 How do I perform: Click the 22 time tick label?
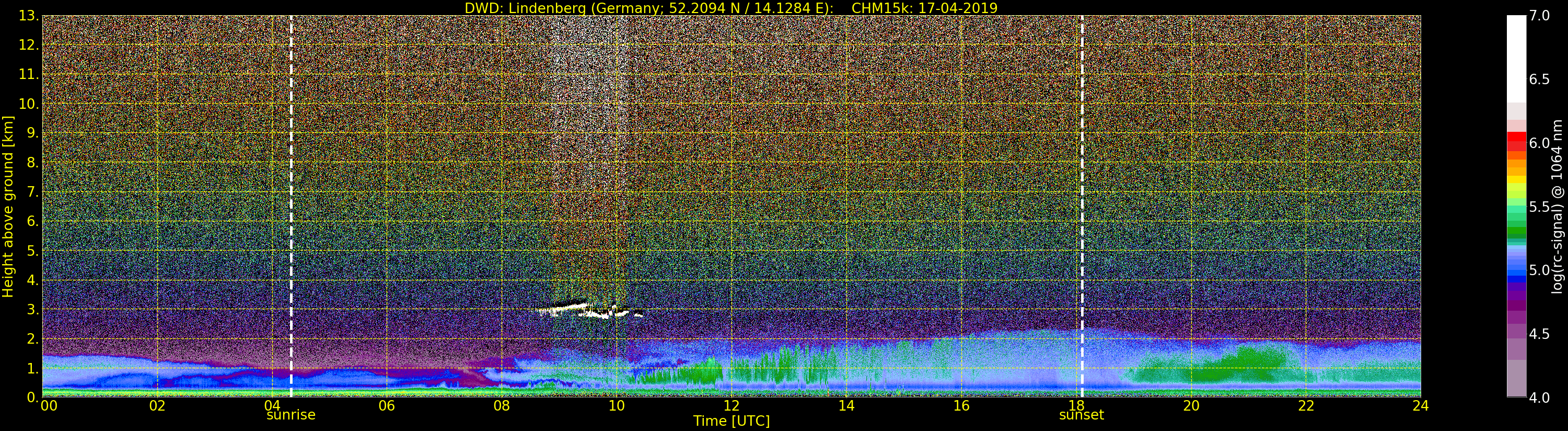click(x=1306, y=406)
